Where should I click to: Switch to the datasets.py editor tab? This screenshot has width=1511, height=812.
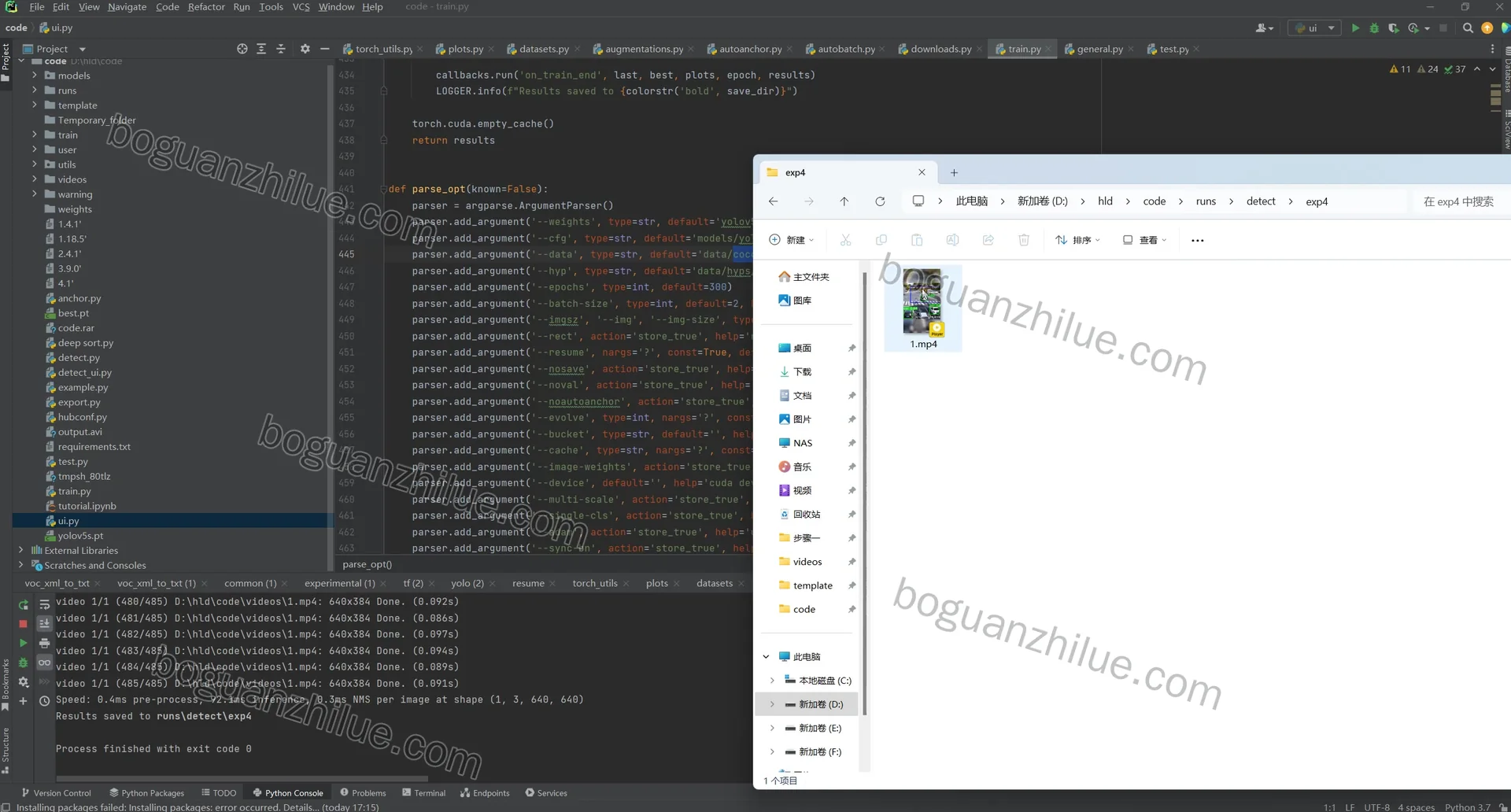(543, 49)
